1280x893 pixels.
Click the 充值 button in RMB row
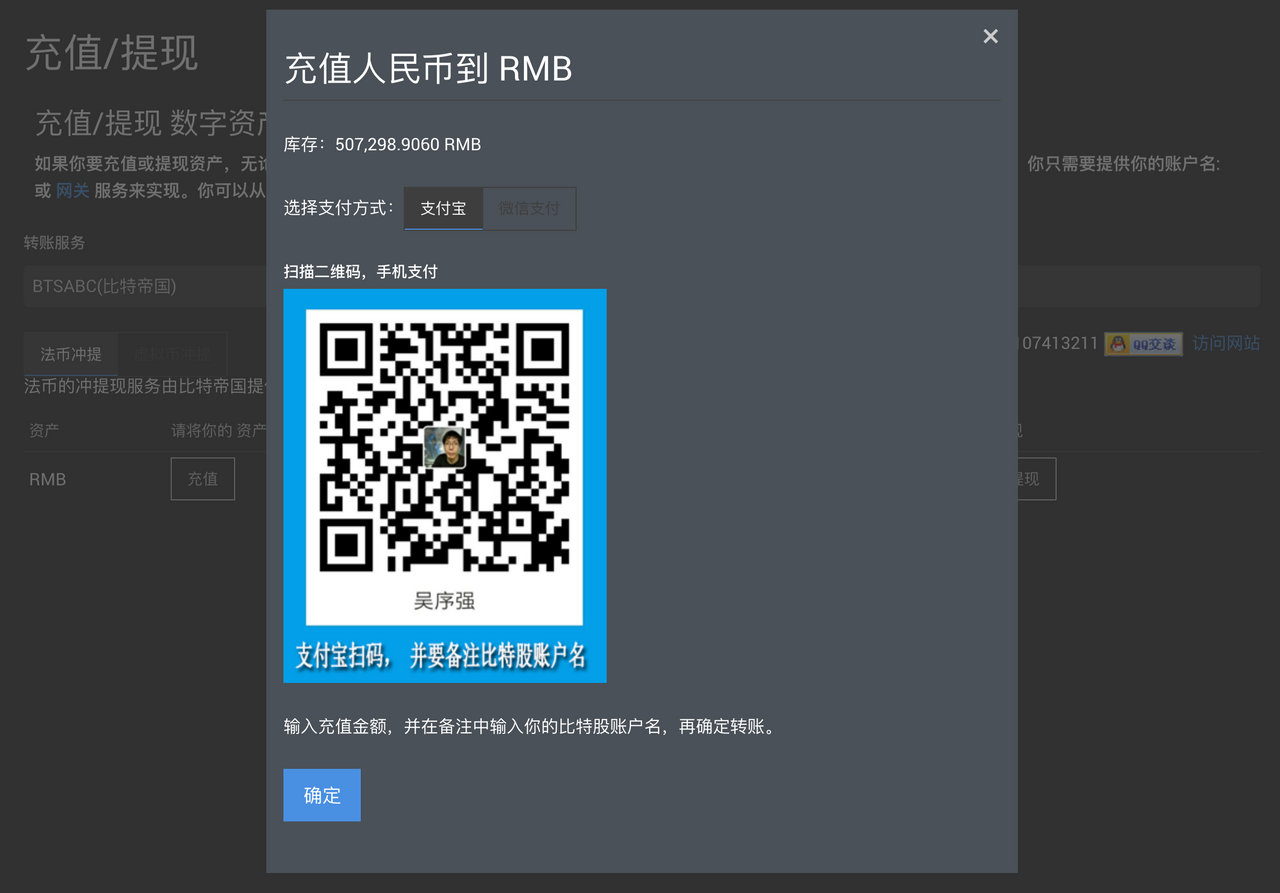click(203, 479)
